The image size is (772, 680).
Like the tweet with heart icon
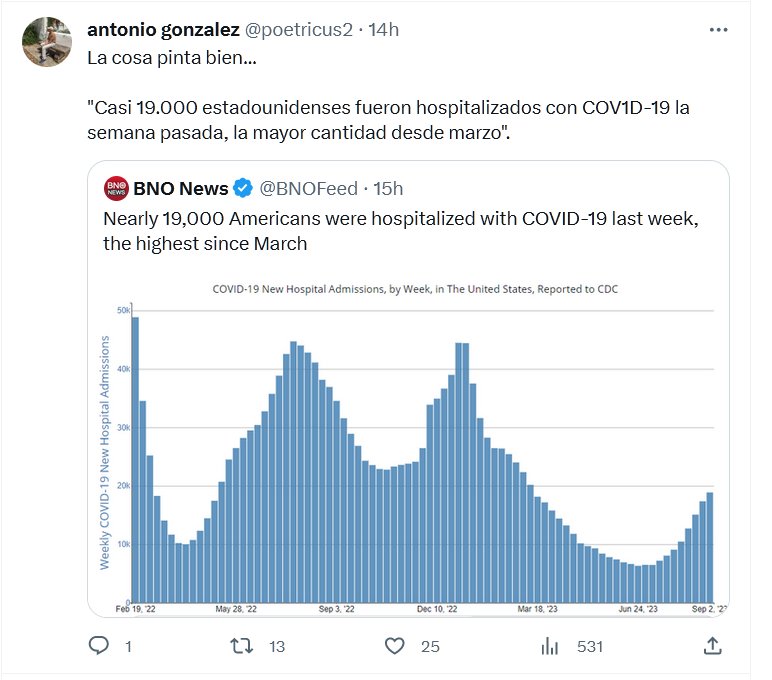[x=396, y=647]
